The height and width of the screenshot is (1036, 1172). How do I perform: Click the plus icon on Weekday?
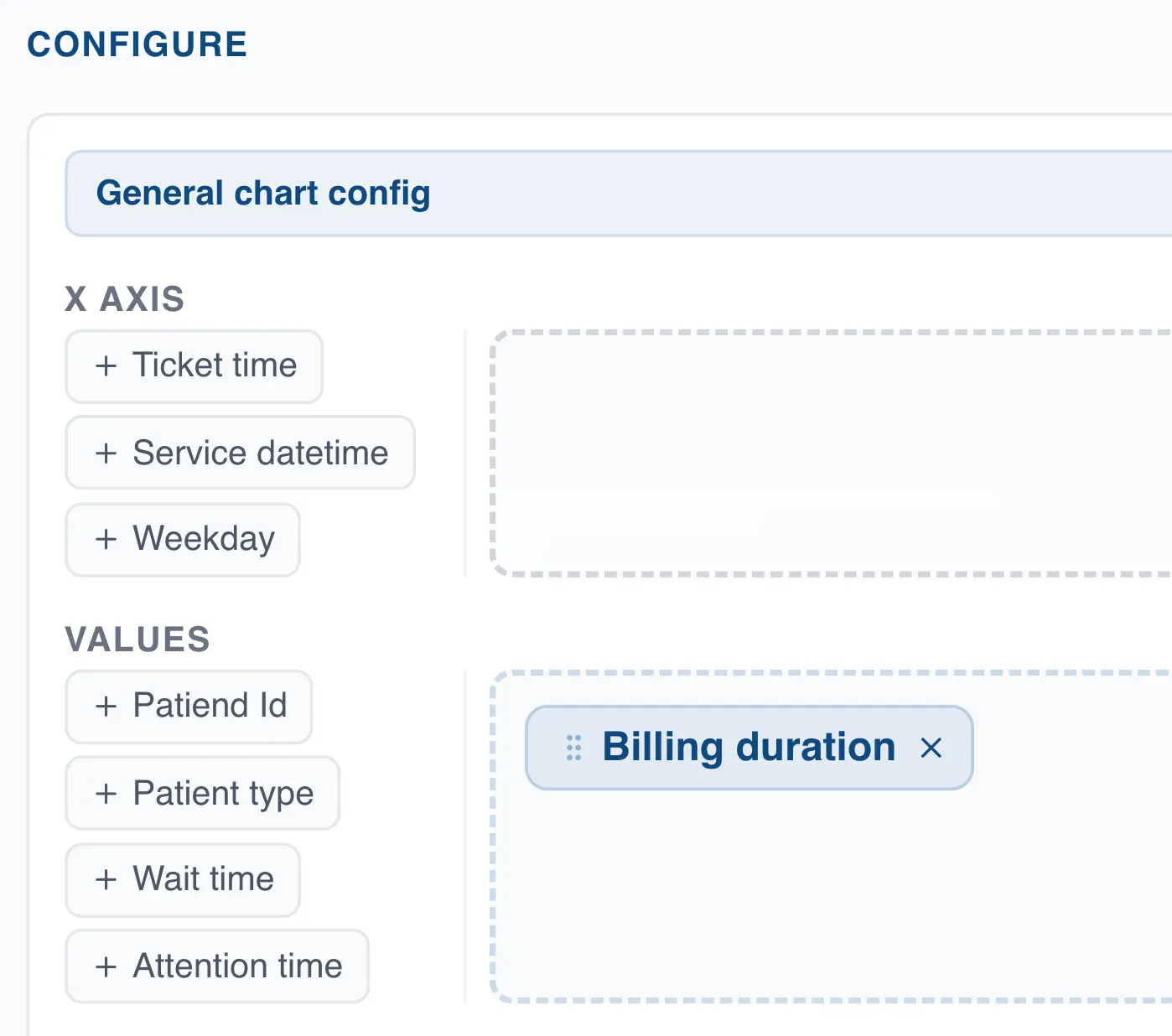106,540
